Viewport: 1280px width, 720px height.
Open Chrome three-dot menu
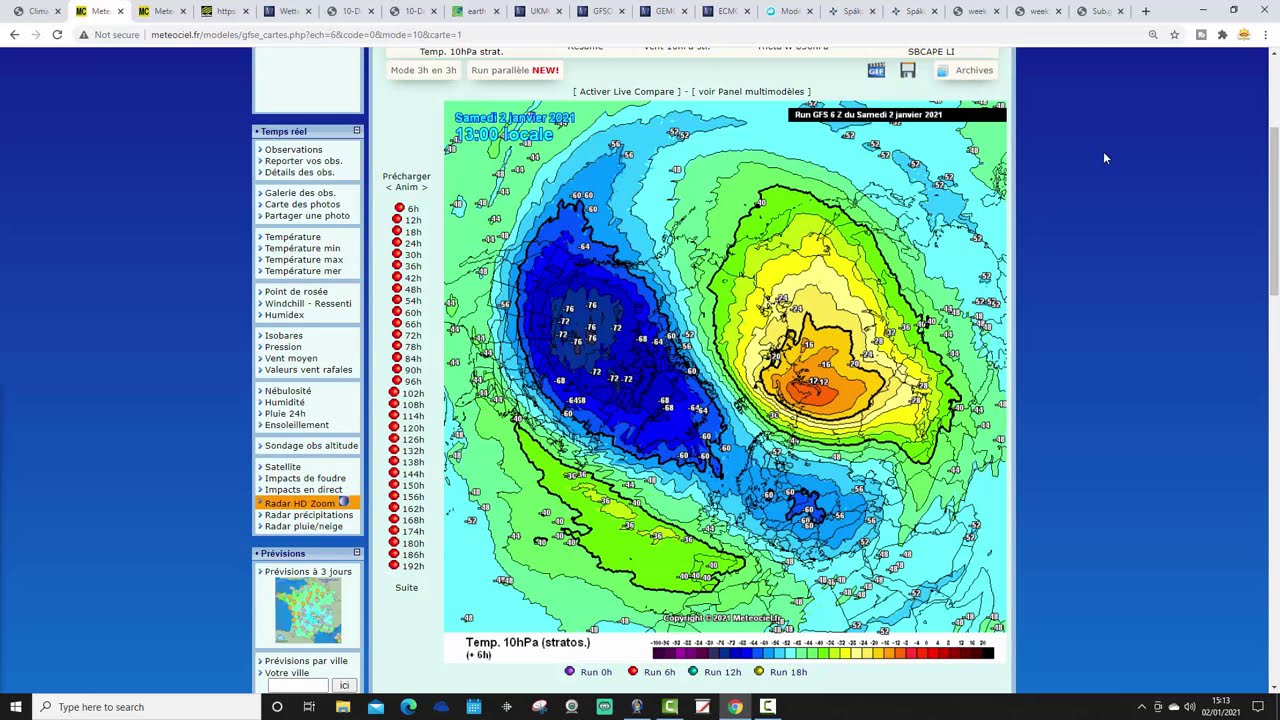click(x=1265, y=34)
